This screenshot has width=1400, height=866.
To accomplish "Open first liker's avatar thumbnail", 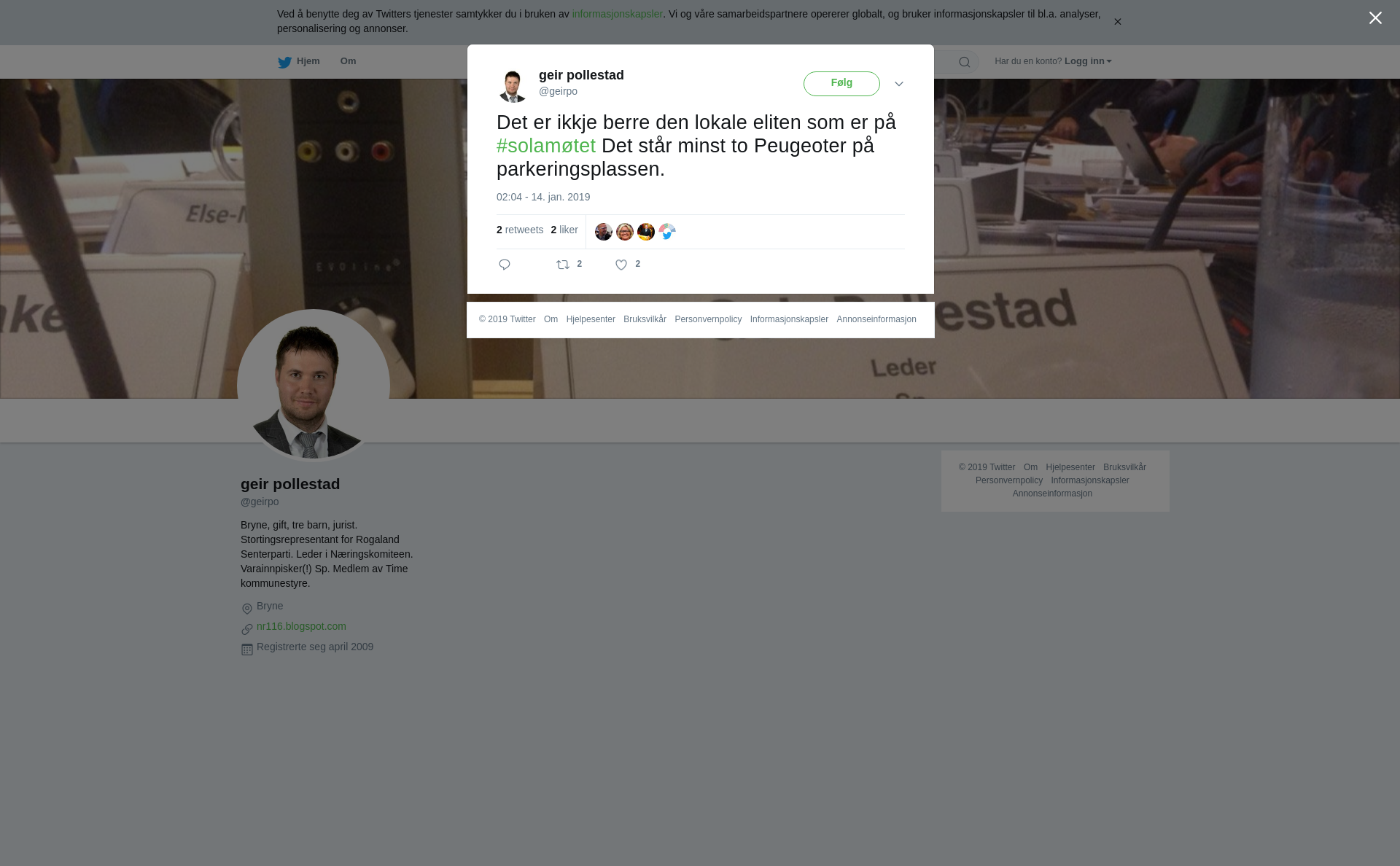I will pyautogui.click(x=604, y=232).
